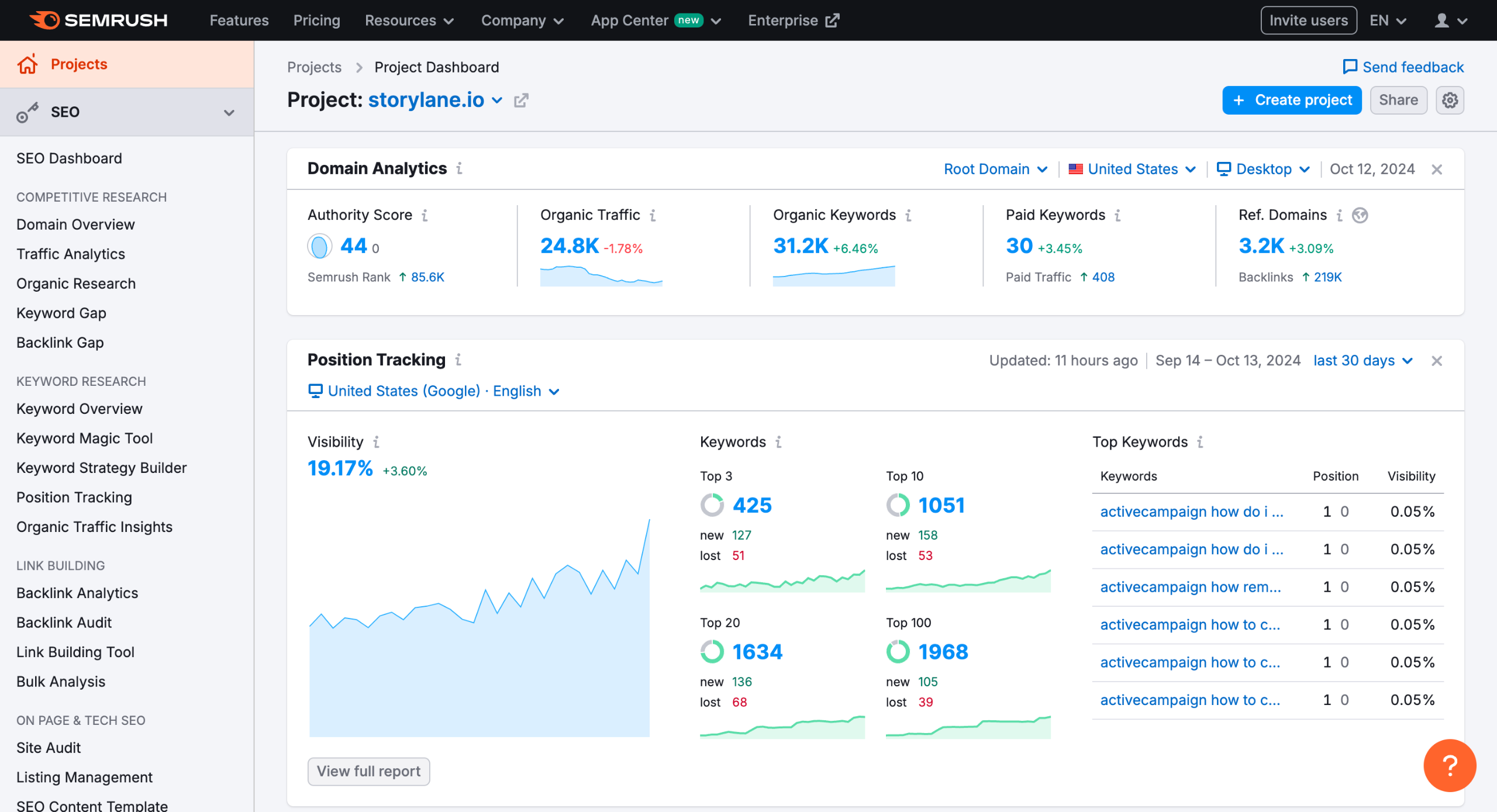Open the United States country dropdown
The image size is (1497, 812).
[1132, 170]
